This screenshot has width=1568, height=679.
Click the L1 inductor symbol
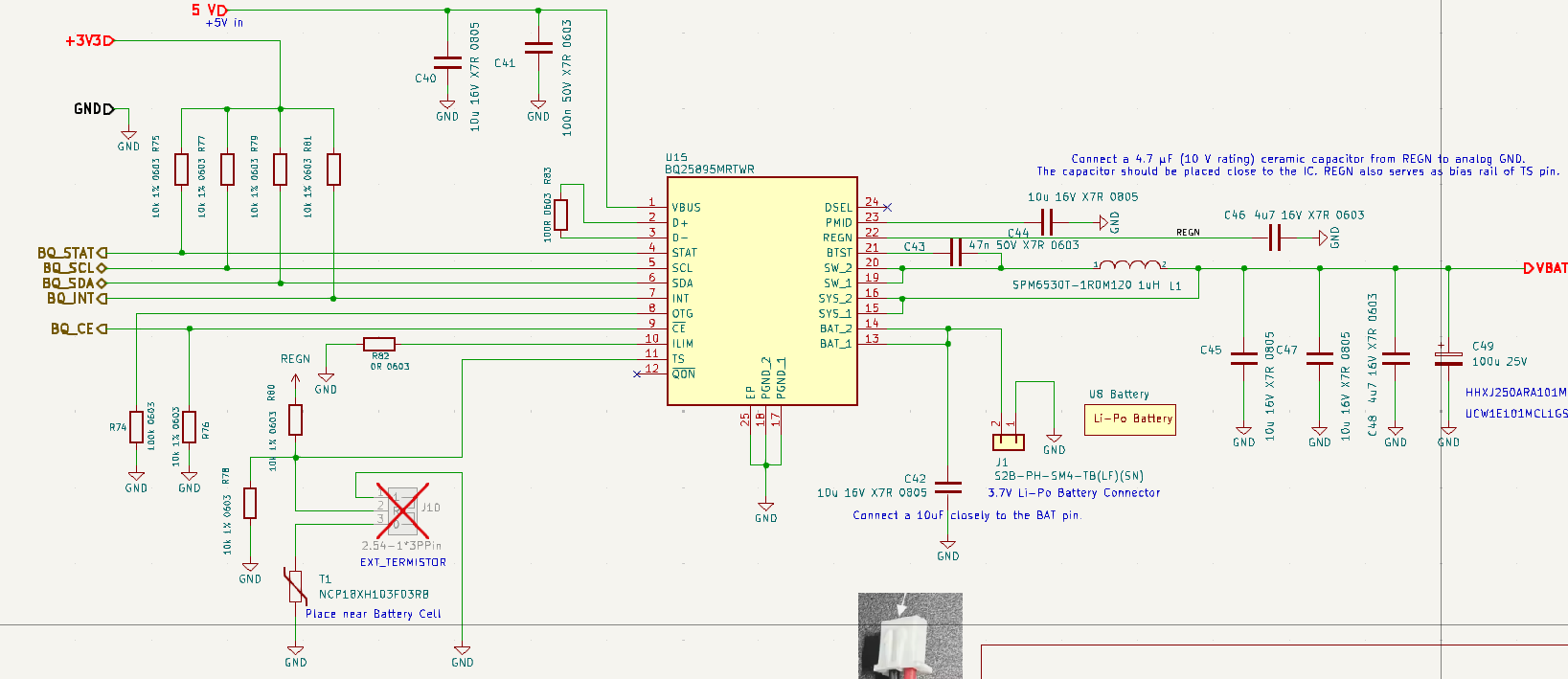(1130, 265)
